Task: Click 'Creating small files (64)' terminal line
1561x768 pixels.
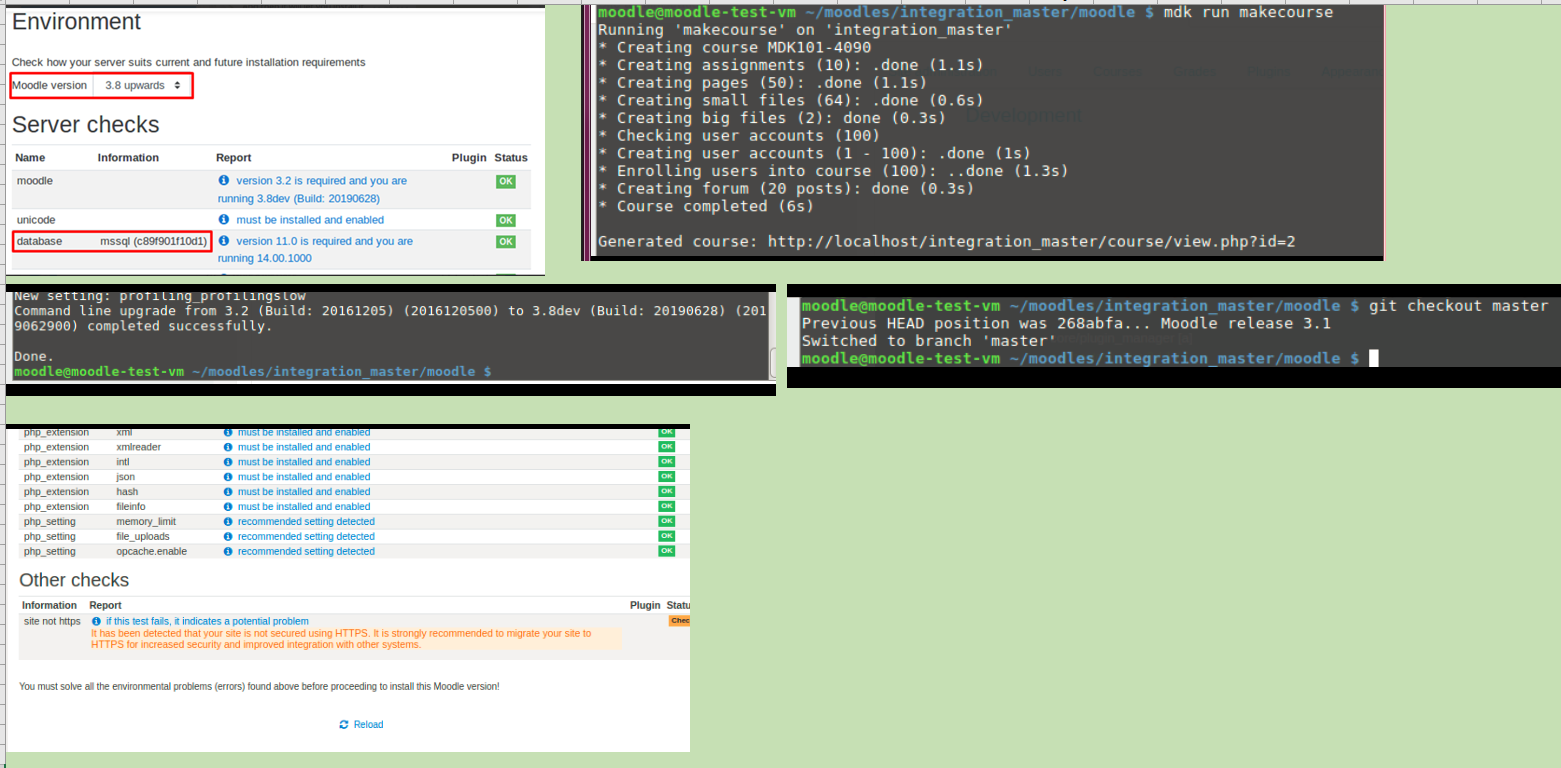Action: (790, 100)
